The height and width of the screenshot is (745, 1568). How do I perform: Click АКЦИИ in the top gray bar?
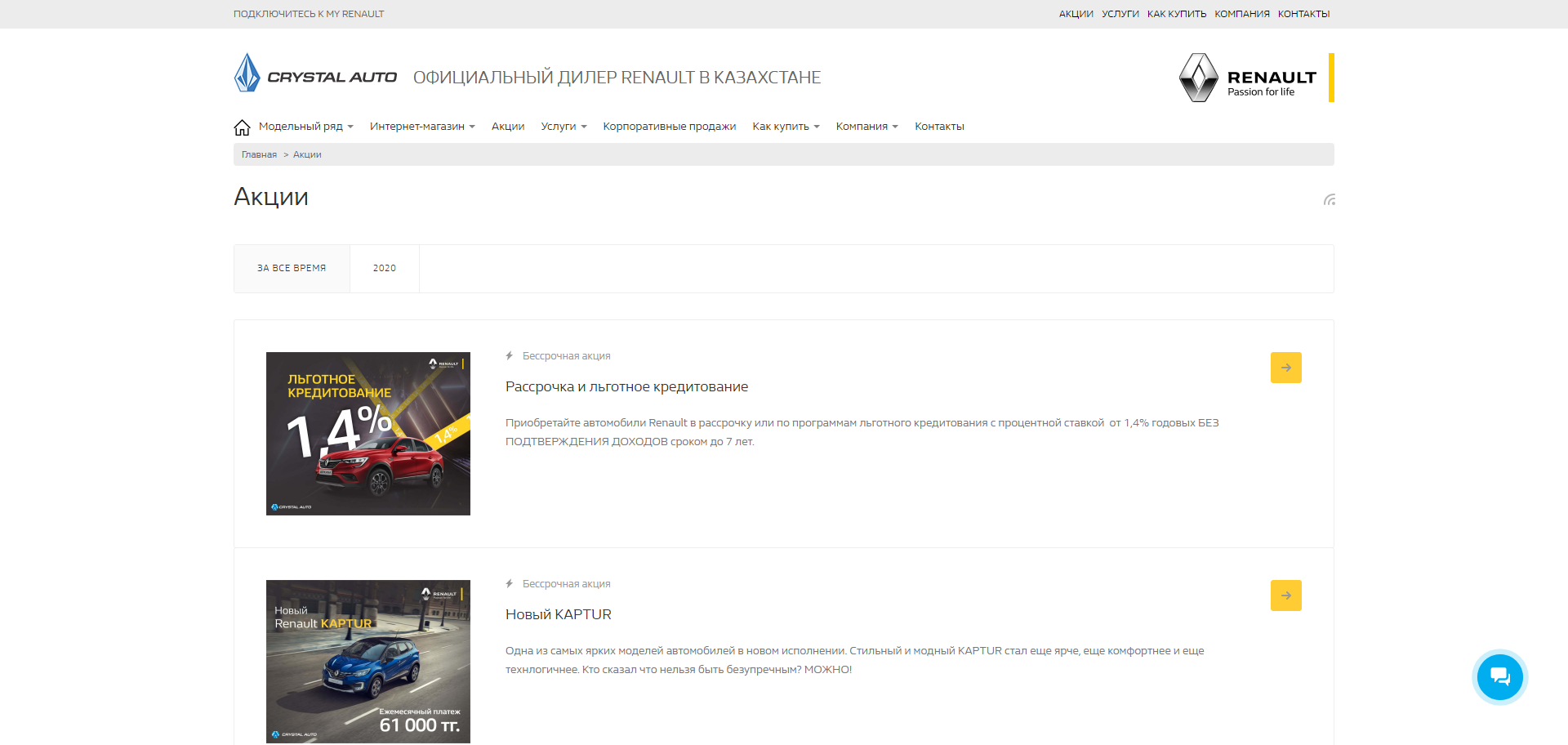[x=1076, y=14]
